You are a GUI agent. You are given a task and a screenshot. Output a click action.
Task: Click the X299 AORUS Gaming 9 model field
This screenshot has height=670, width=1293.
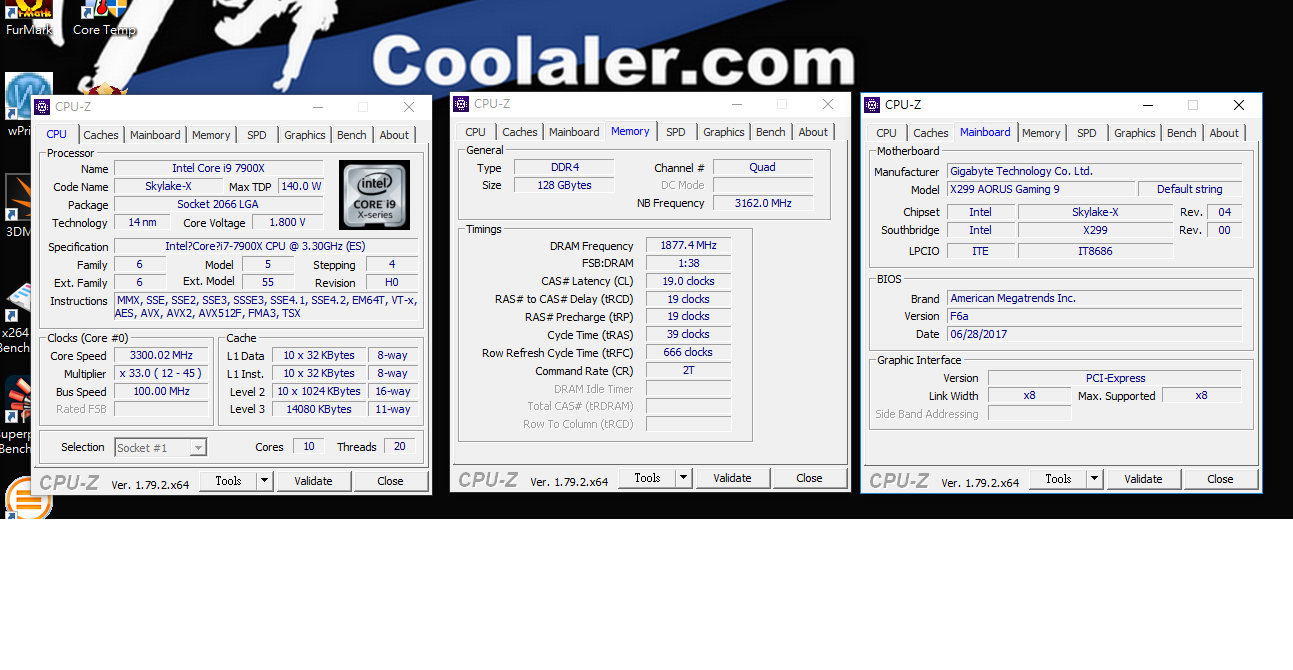click(1041, 189)
